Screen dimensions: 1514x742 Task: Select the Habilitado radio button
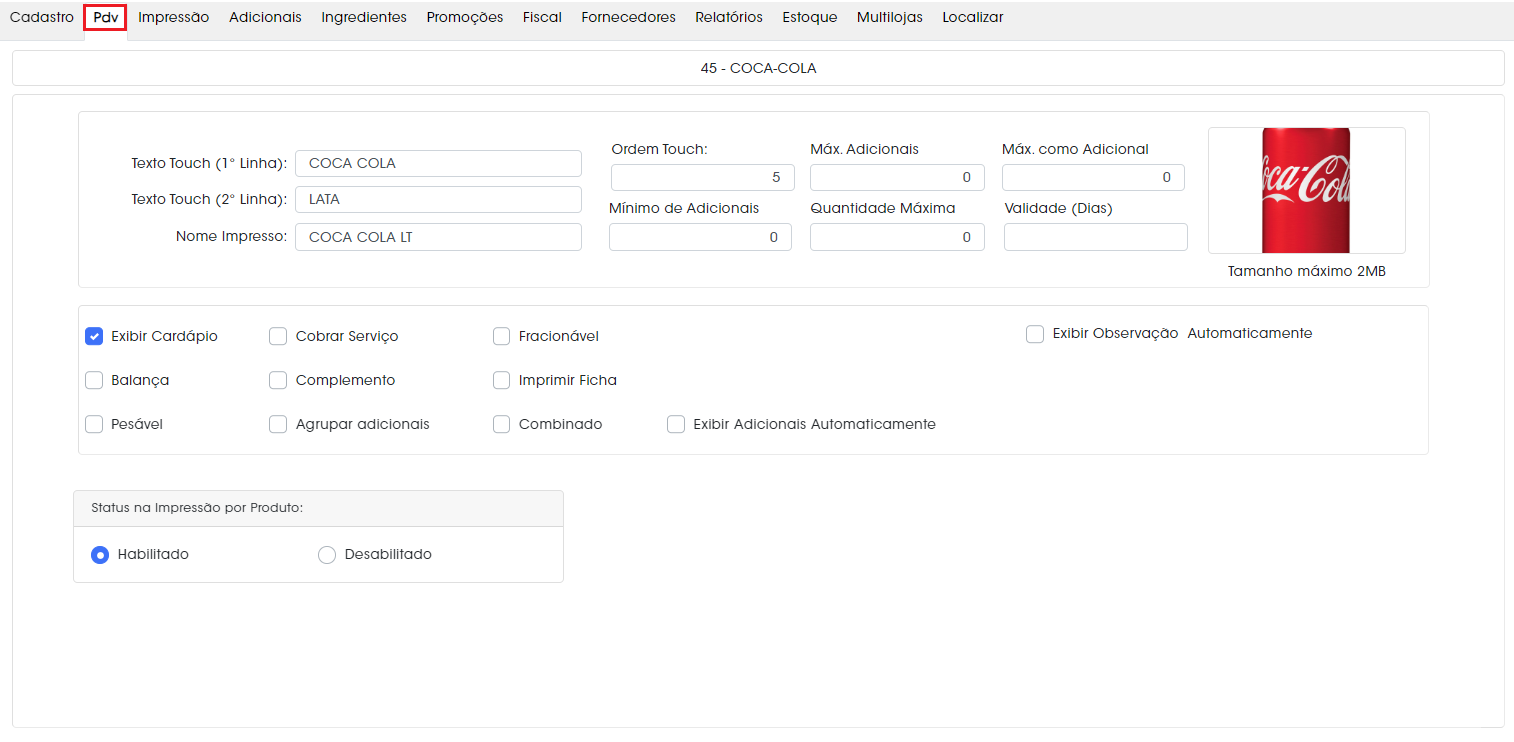pos(100,554)
